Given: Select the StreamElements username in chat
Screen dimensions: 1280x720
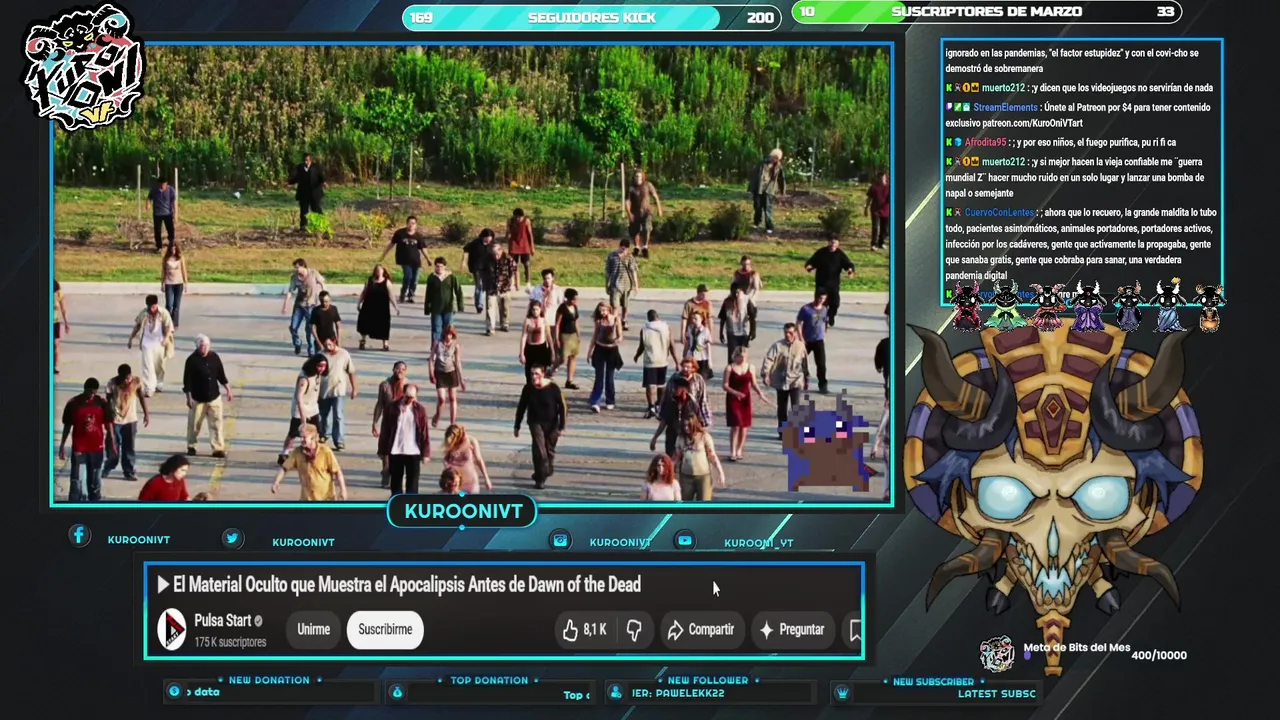Looking at the screenshot, I should tap(1005, 107).
